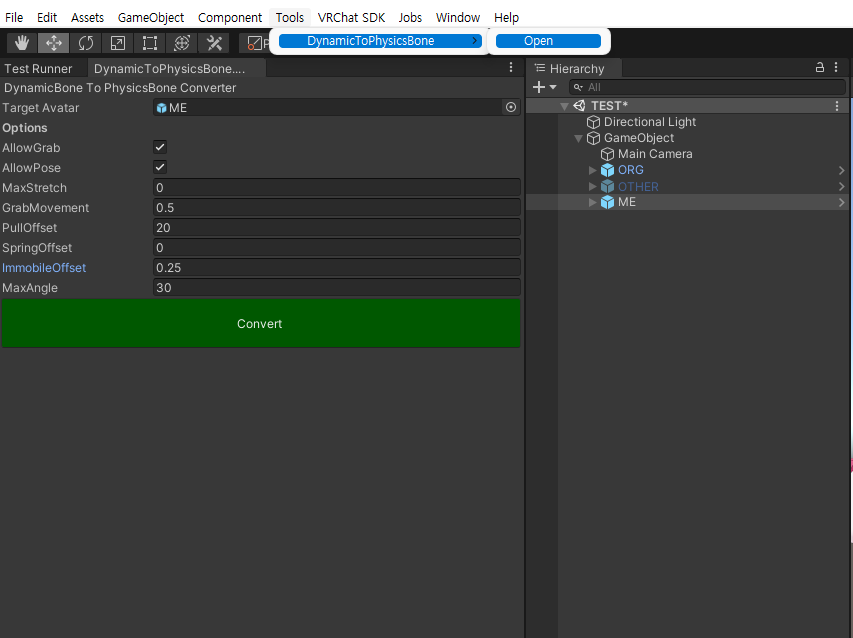Image resolution: width=853 pixels, height=638 pixels.
Task: Open the create dropdown arrow beside the plus
Action: coord(553,87)
